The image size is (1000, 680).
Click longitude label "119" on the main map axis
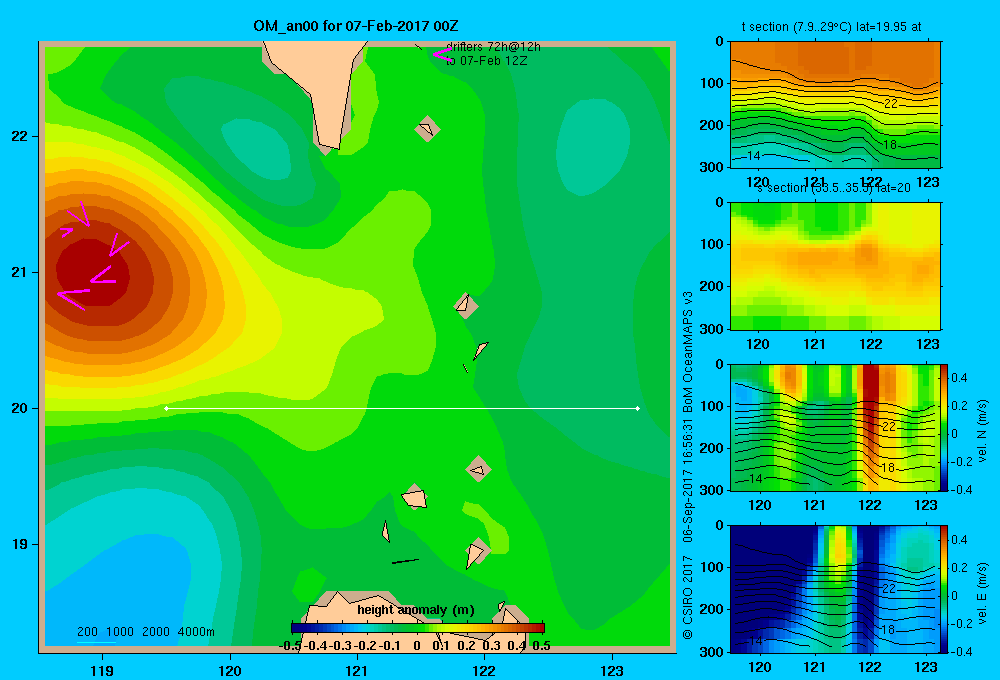(102, 670)
